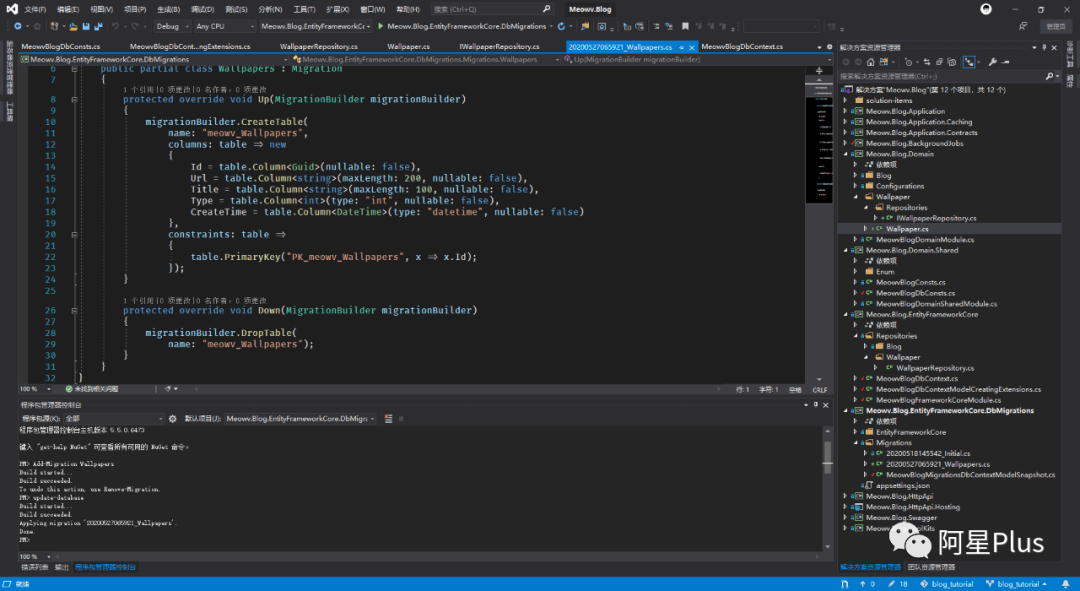Click the Quick Launch search field
This screenshot has width=1080, height=591.
coord(491,9)
